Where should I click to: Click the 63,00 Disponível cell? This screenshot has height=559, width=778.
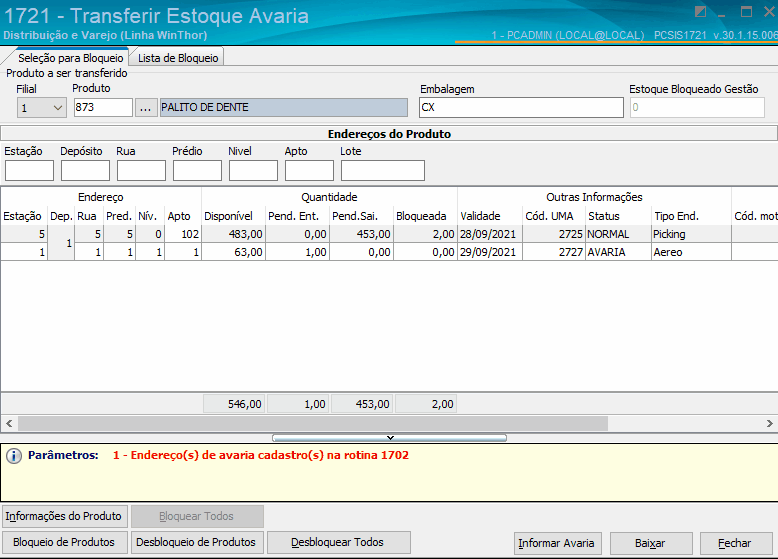pos(233,252)
